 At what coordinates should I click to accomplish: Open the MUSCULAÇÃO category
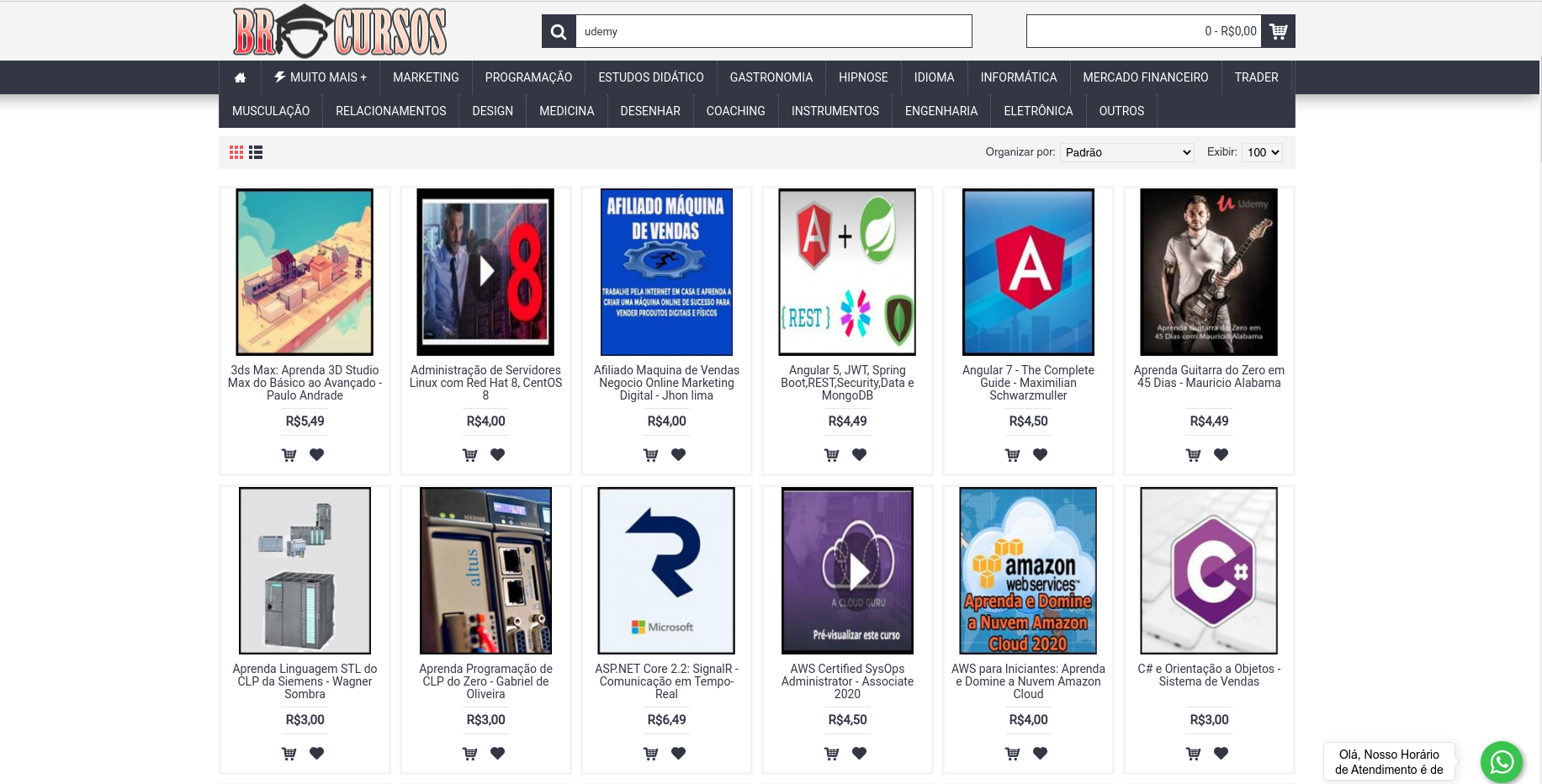tap(271, 111)
